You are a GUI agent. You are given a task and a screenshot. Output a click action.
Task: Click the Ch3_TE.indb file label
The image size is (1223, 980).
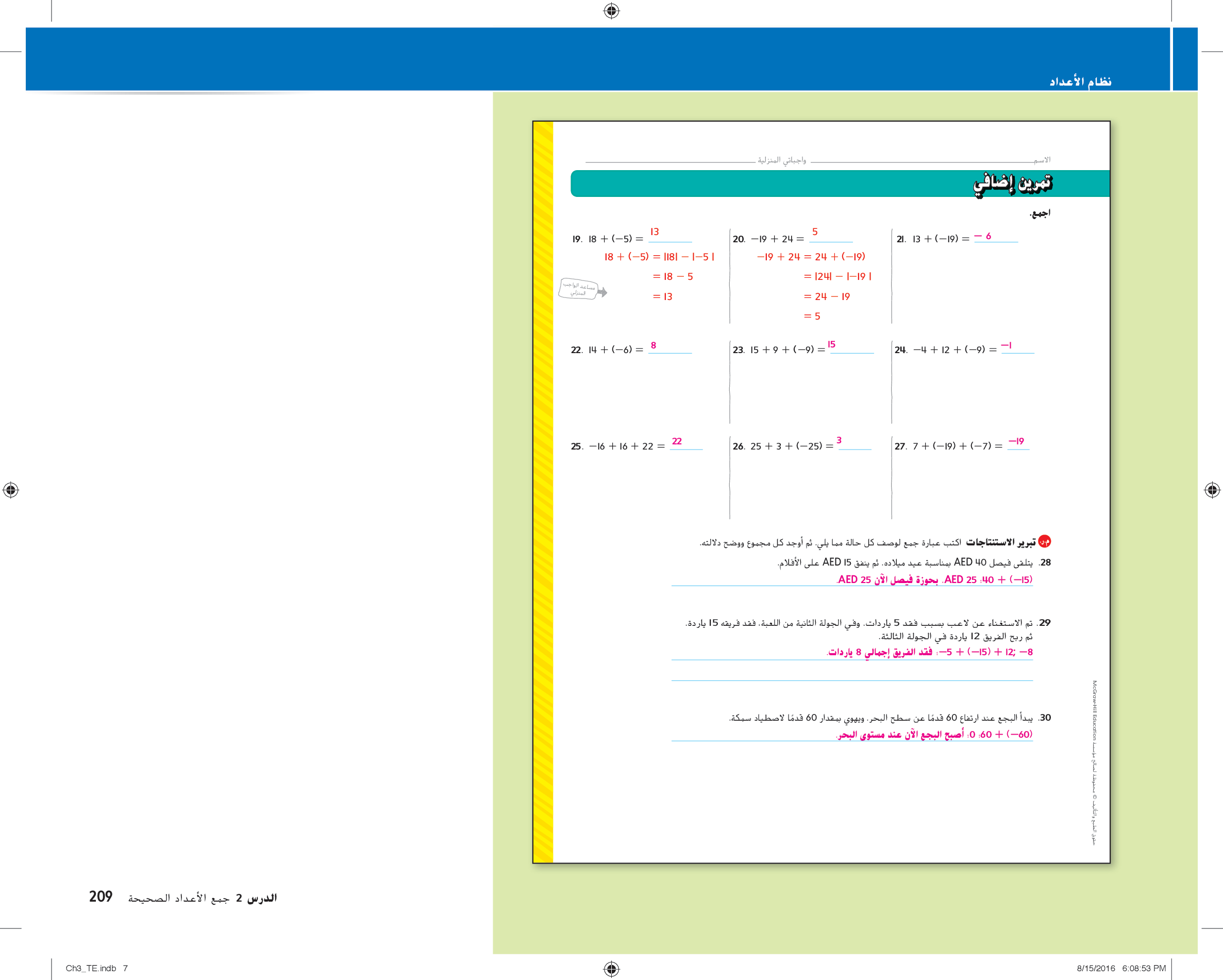coord(91,968)
